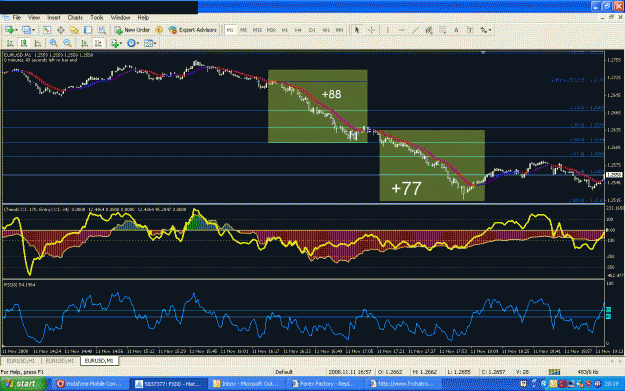Show the Market Watch window
This screenshot has height=391, width=625.
point(47,30)
